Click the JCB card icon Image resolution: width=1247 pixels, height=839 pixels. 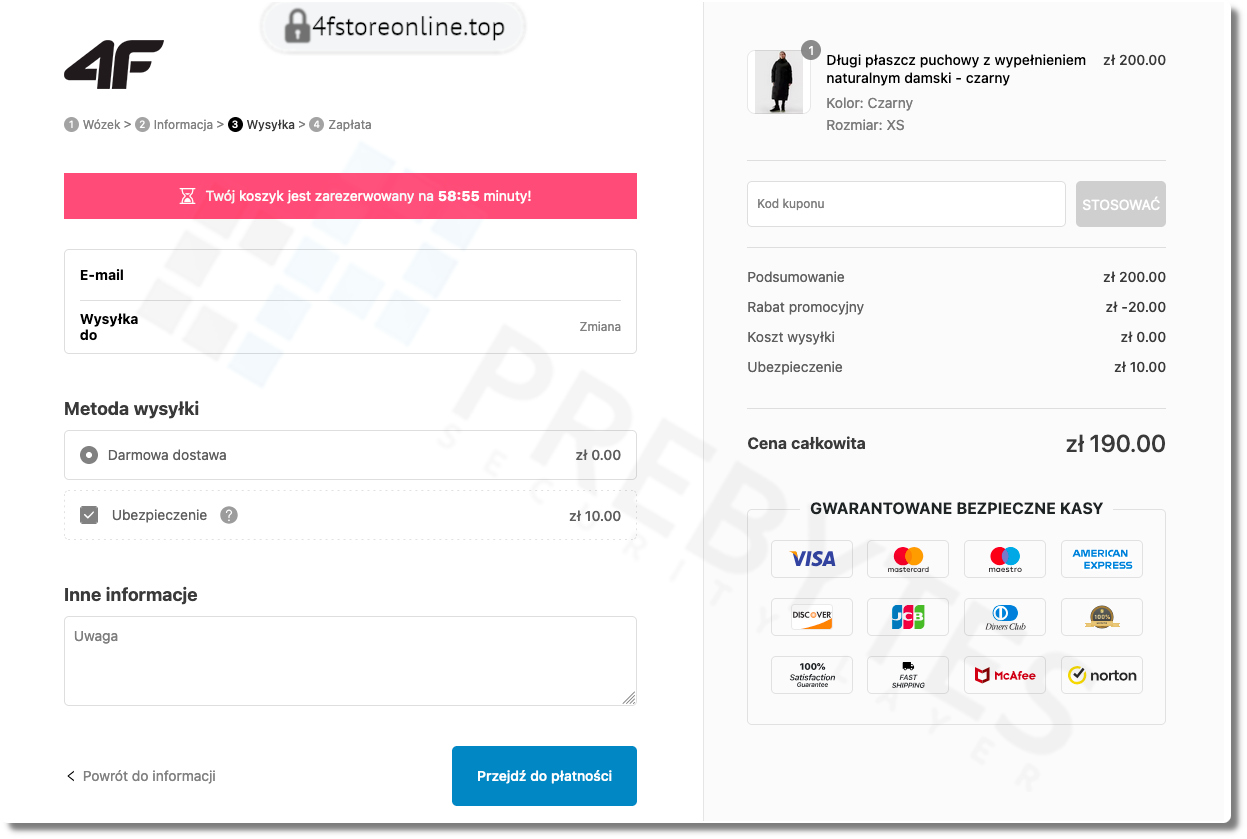(x=908, y=617)
